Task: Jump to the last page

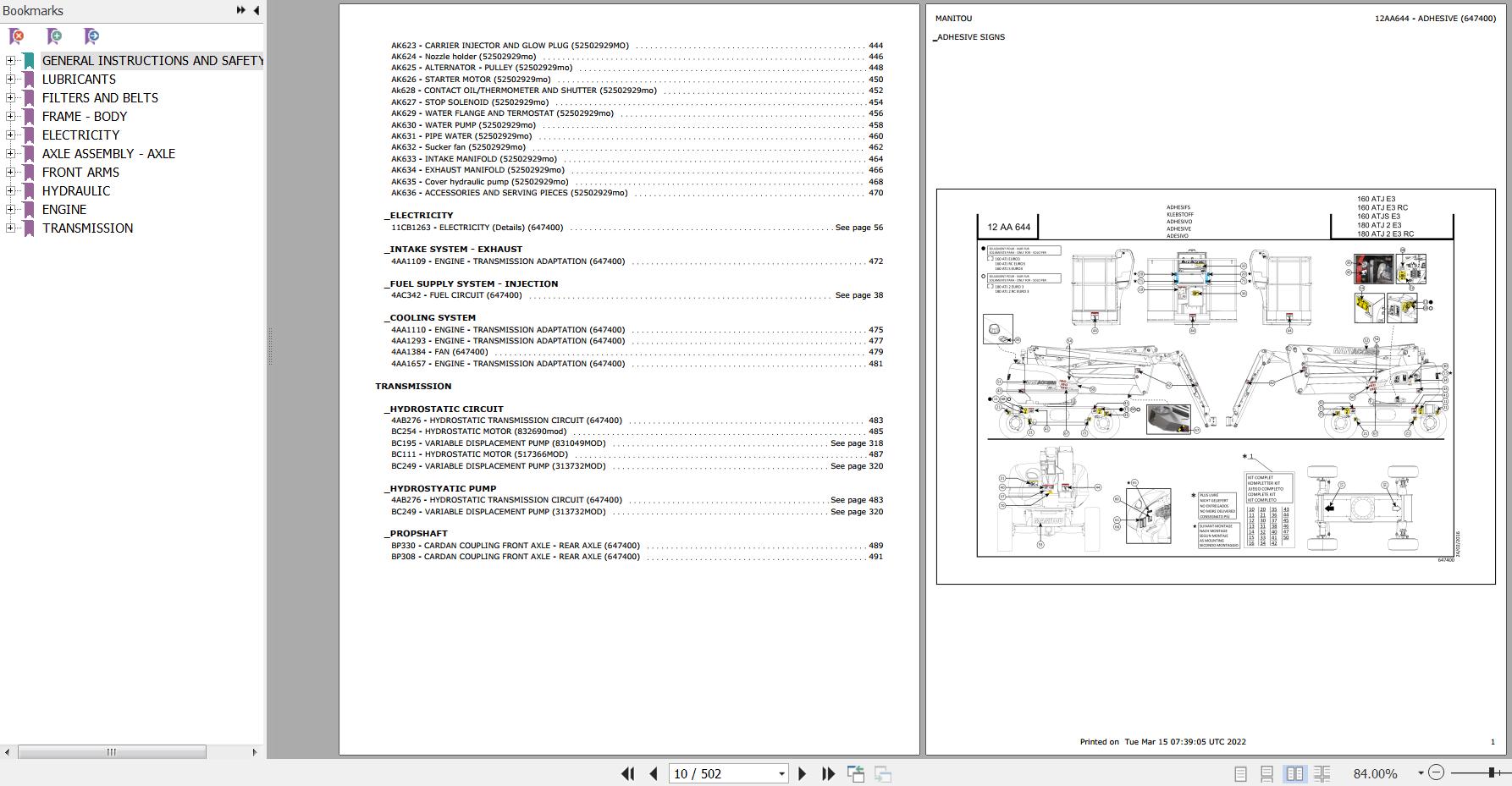Action: 829,773
